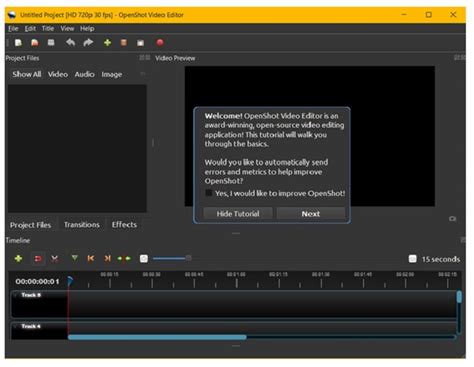474x367 pixels.
Task: Export video with the red circle icon
Action: [x=160, y=42]
